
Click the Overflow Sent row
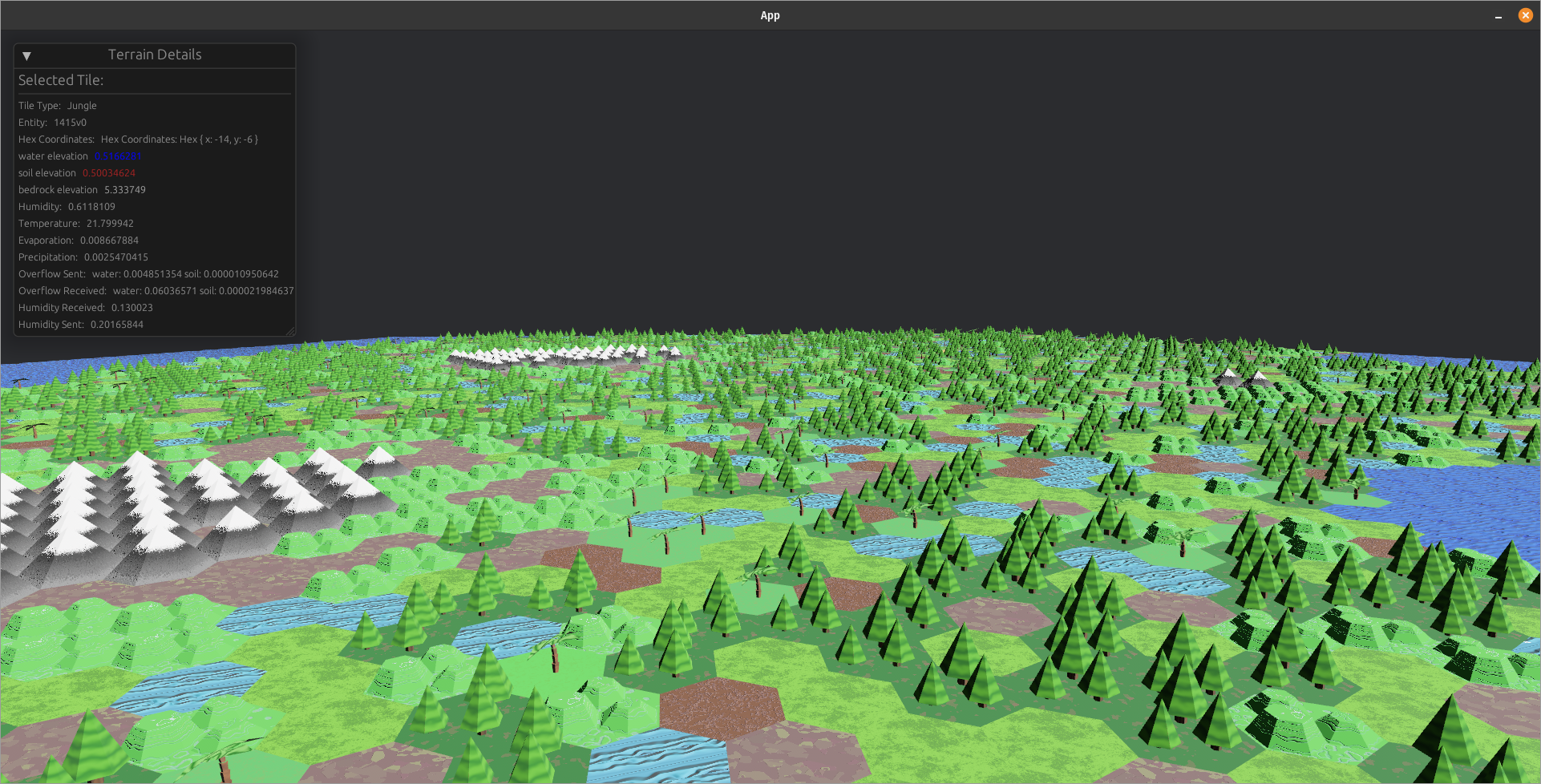pyautogui.click(x=148, y=274)
